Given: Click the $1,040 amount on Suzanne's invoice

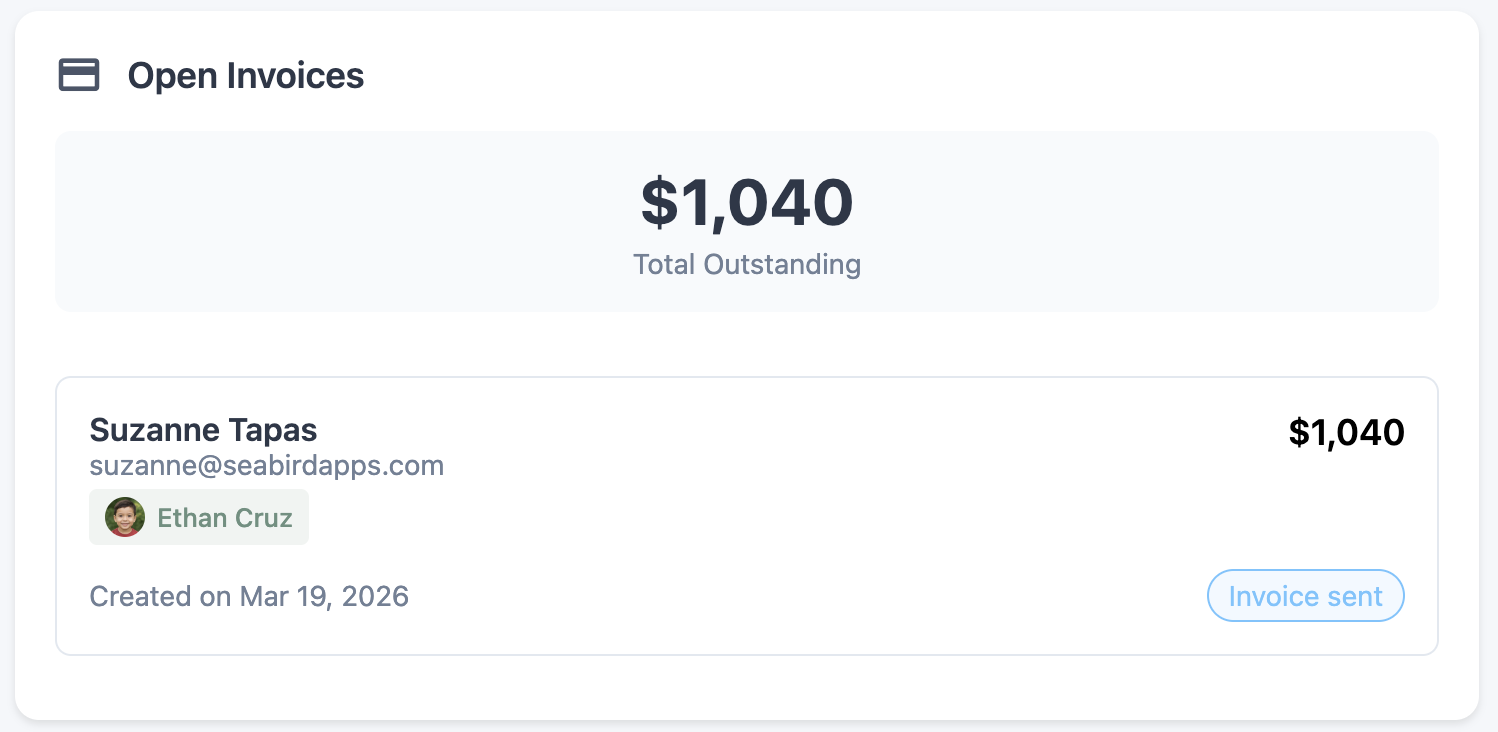Looking at the screenshot, I should (x=1346, y=432).
